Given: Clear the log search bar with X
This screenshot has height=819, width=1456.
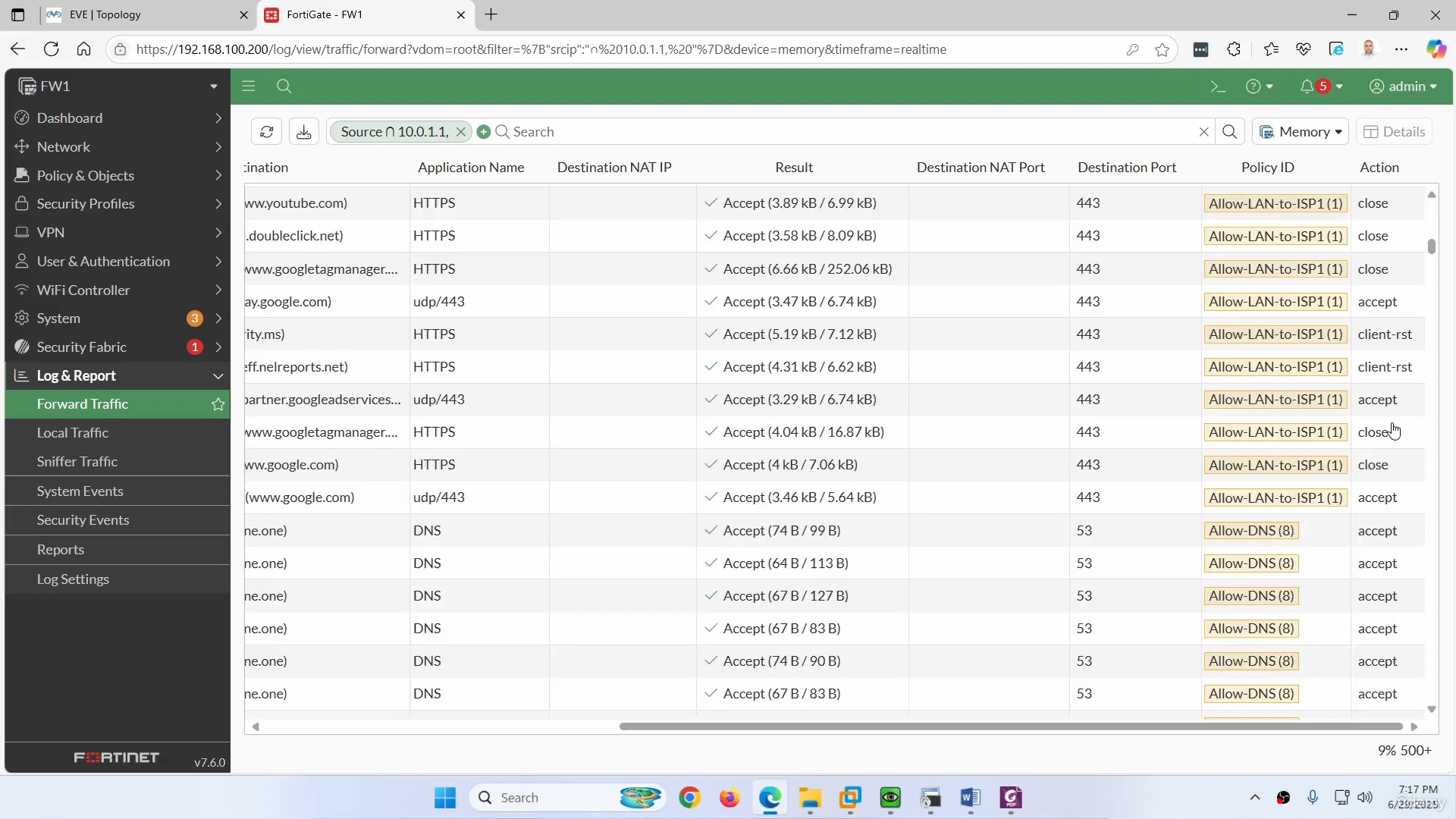Looking at the screenshot, I should click(x=1203, y=132).
